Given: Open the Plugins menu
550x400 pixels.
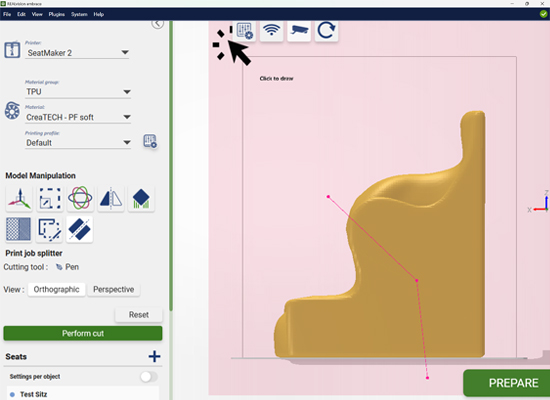Looking at the screenshot, I should (56, 14).
